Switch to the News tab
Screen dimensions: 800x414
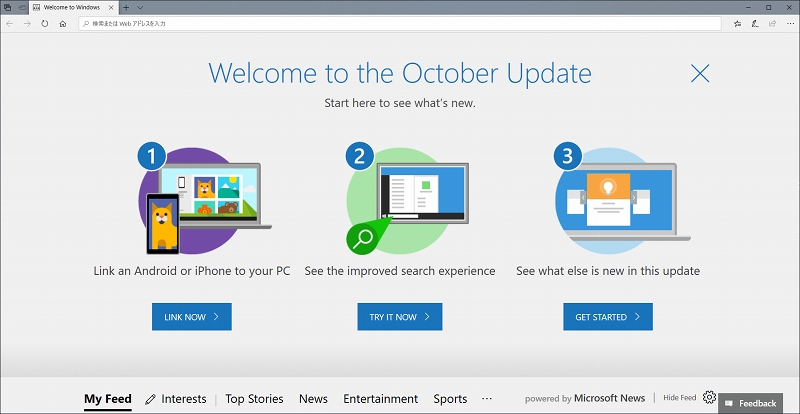(x=313, y=399)
